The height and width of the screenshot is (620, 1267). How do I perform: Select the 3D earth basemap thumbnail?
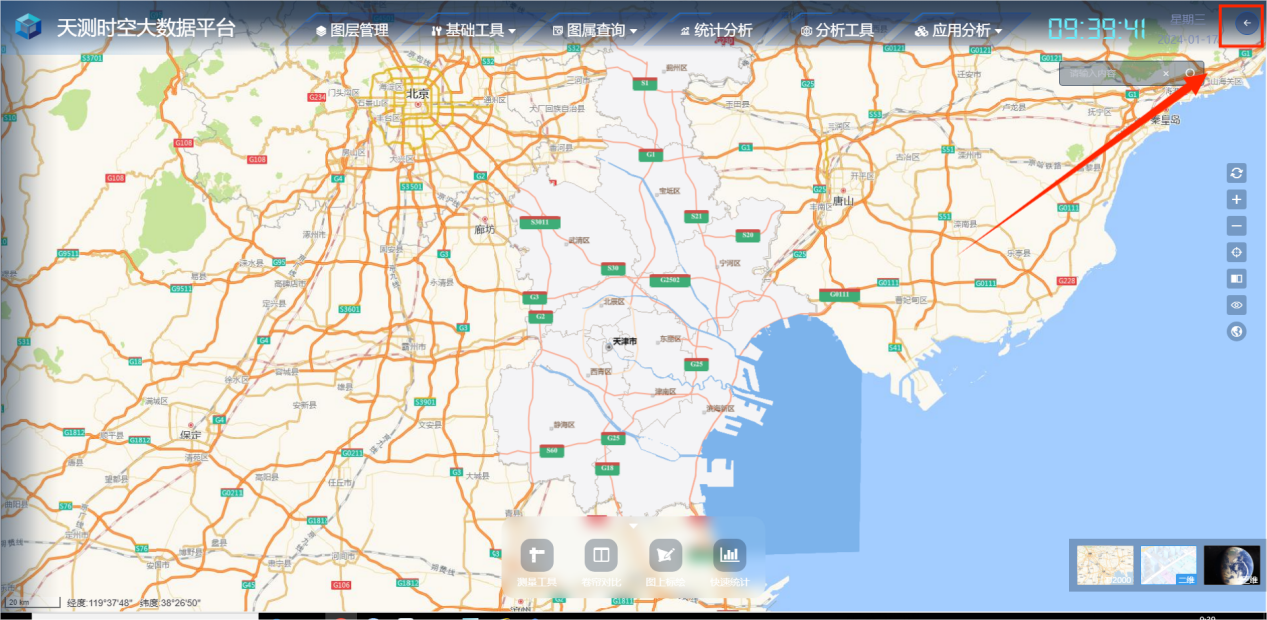[1231, 566]
